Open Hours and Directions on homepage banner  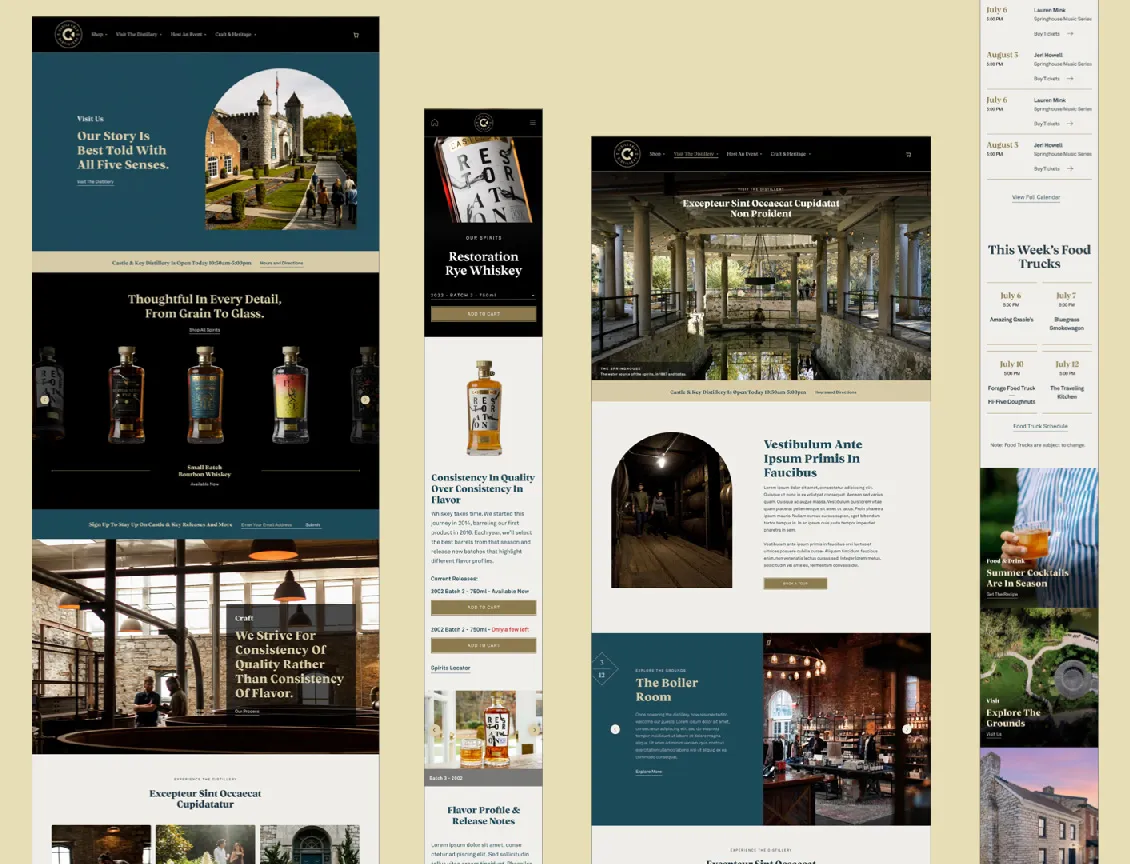point(281,263)
